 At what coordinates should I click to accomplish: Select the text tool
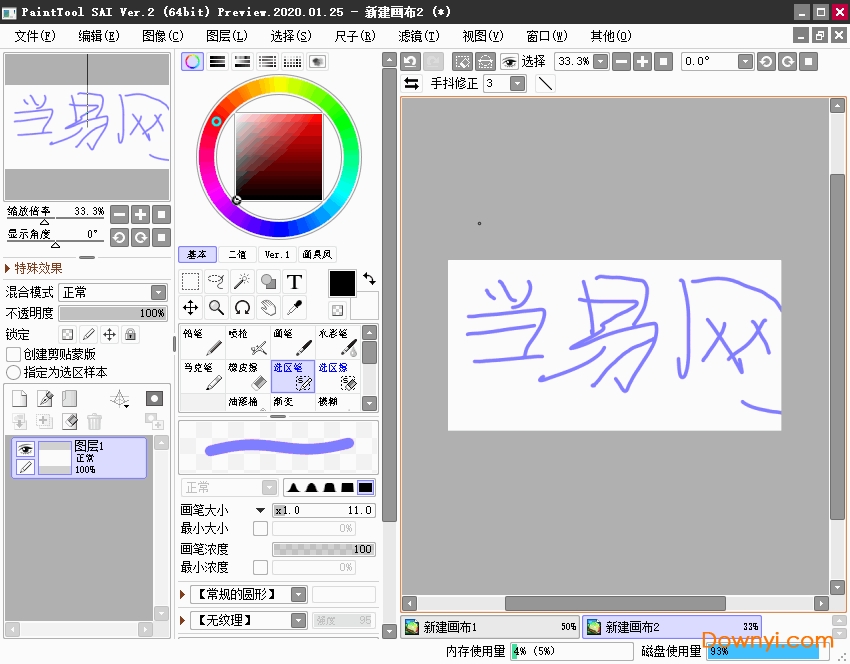tap(294, 282)
